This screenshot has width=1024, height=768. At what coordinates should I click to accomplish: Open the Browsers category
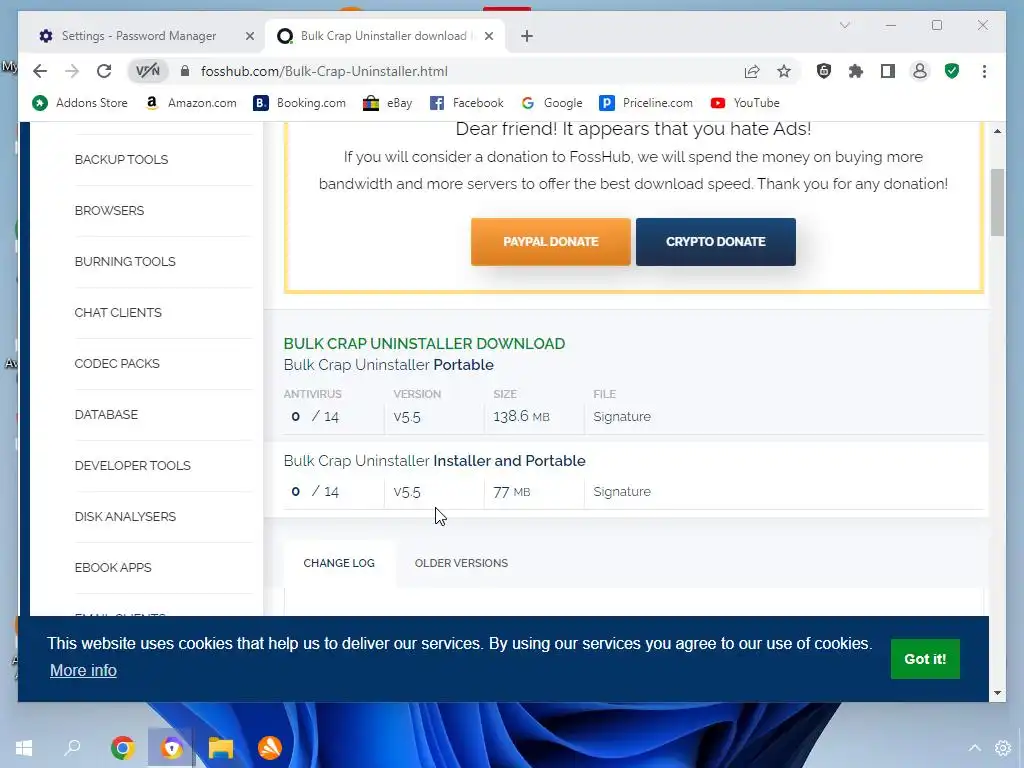tap(109, 210)
